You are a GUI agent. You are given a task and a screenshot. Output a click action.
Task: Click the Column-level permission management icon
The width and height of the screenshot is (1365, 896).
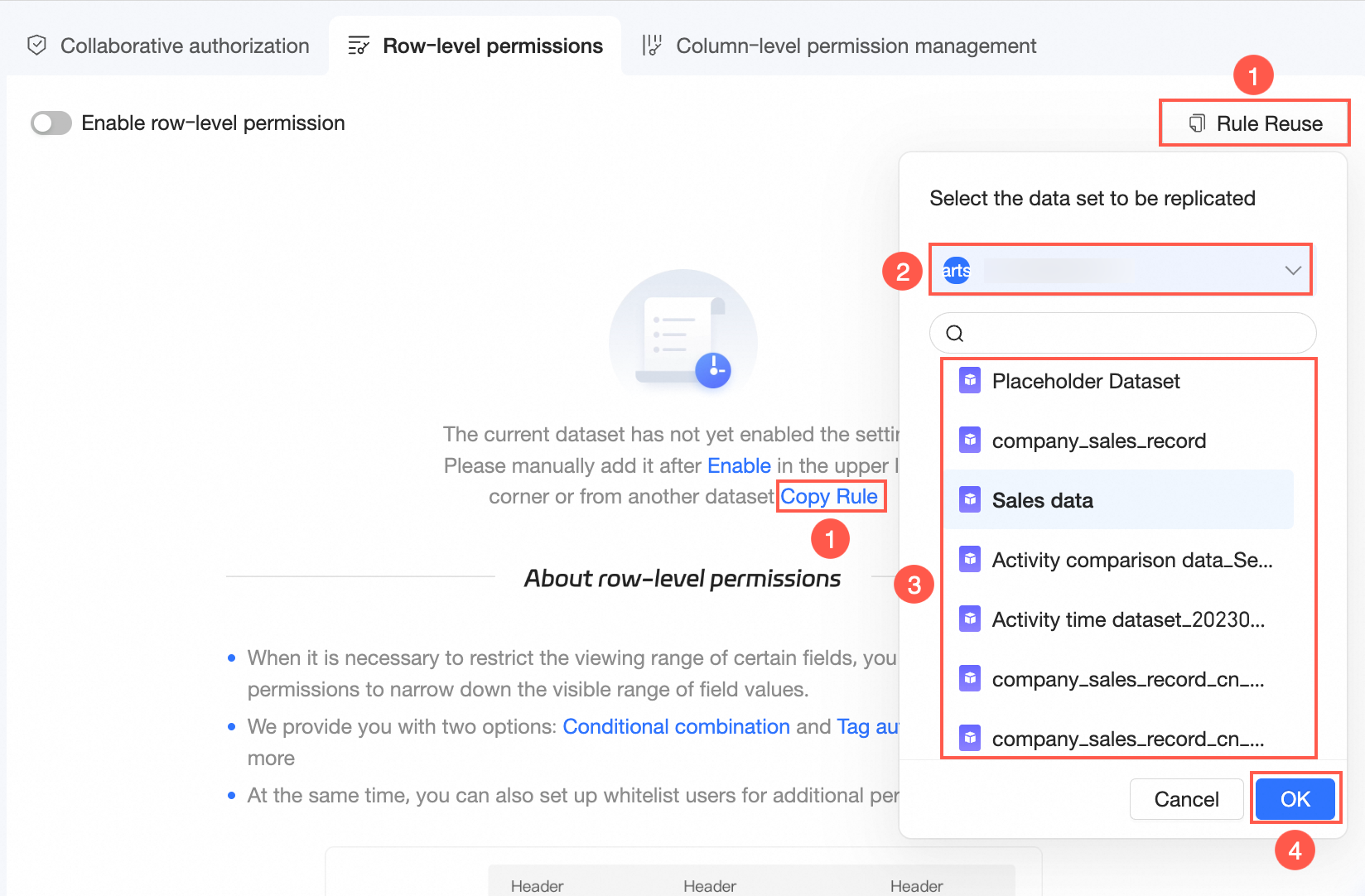tap(653, 46)
